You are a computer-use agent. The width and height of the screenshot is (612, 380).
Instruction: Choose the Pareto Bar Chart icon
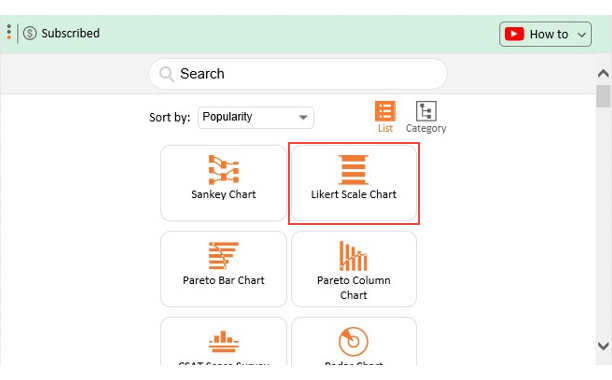pyautogui.click(x=223, y=256)
